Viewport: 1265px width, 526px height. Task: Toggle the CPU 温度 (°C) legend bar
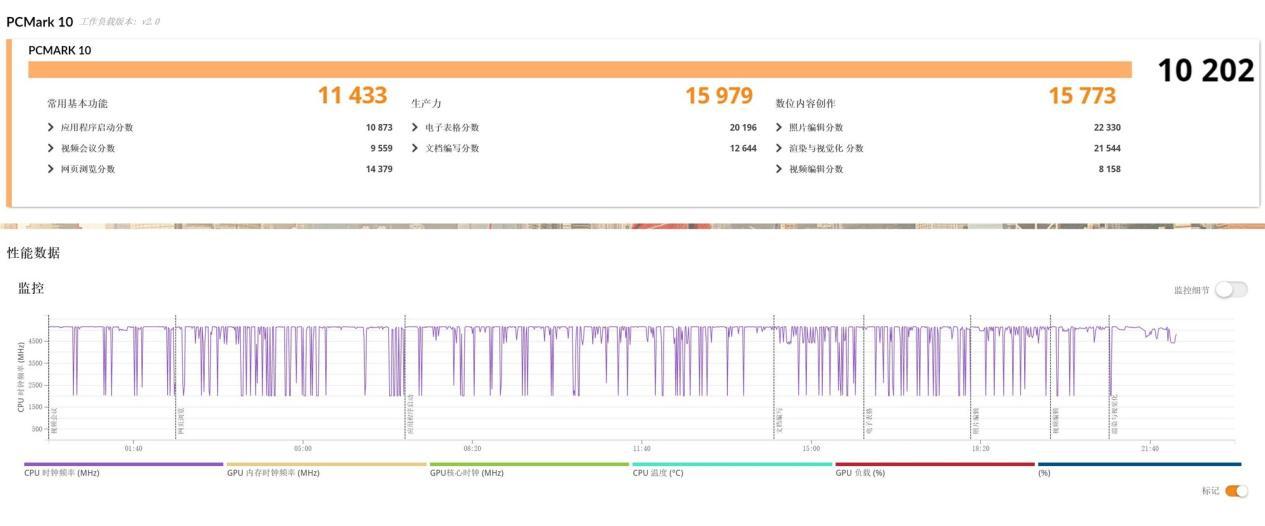[x=732, y=465]
